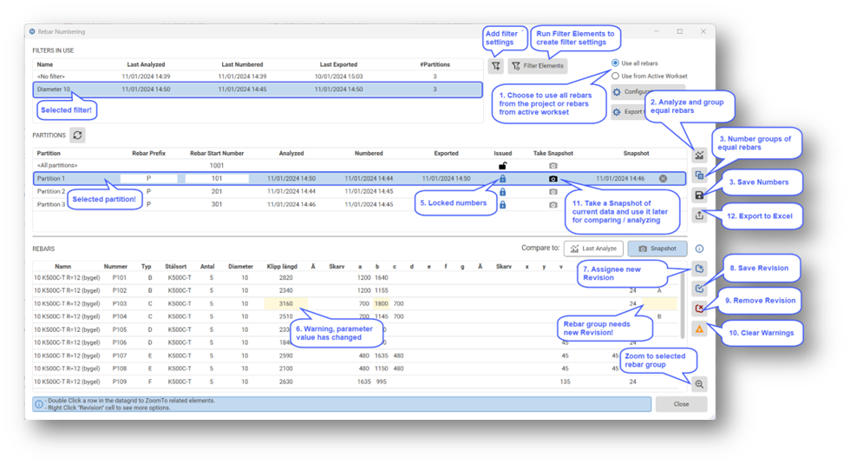Select the Partition 3 row
Screen dimensions: 850x464
pos(359,204)
